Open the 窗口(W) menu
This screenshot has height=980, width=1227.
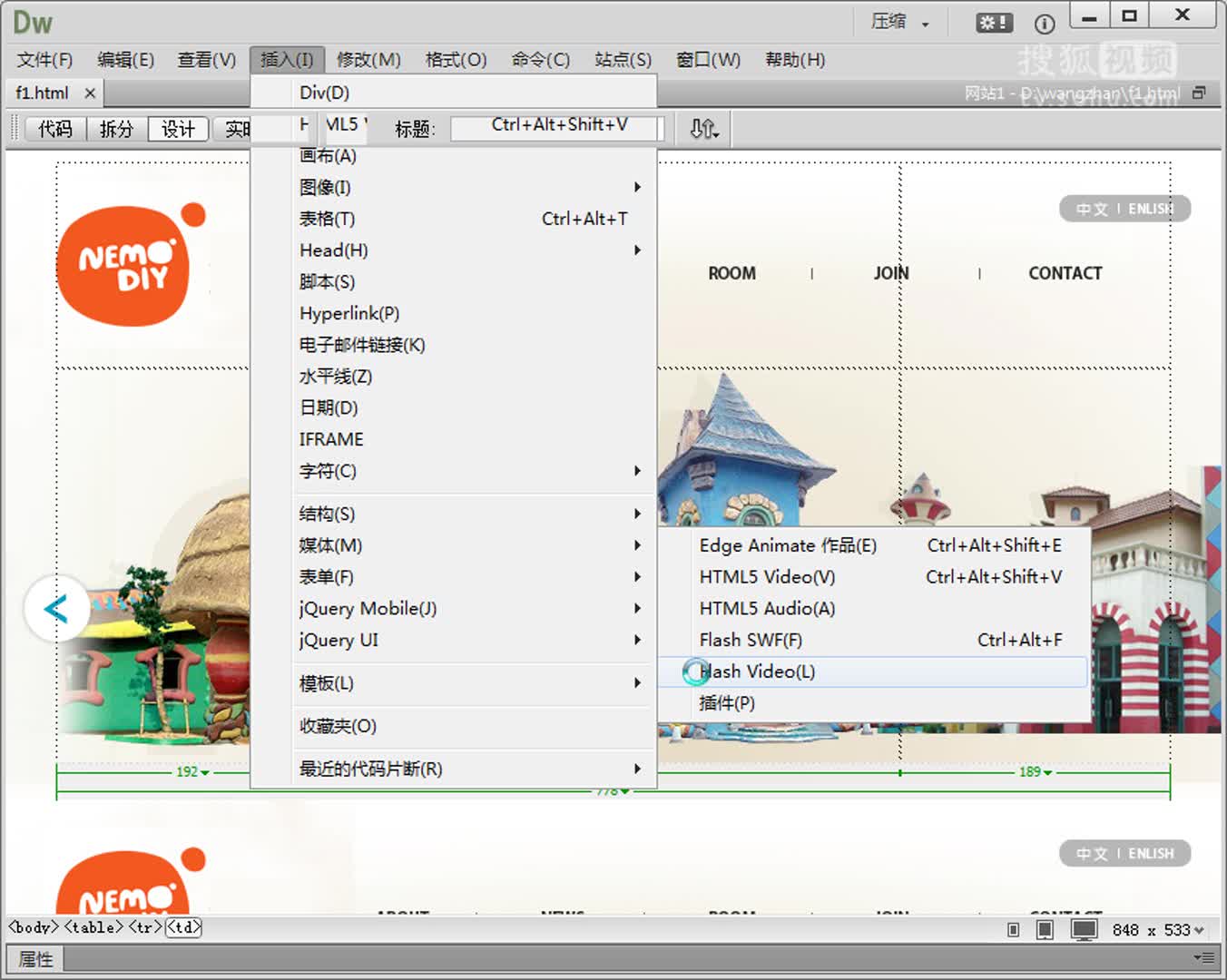tap(708, 60)
